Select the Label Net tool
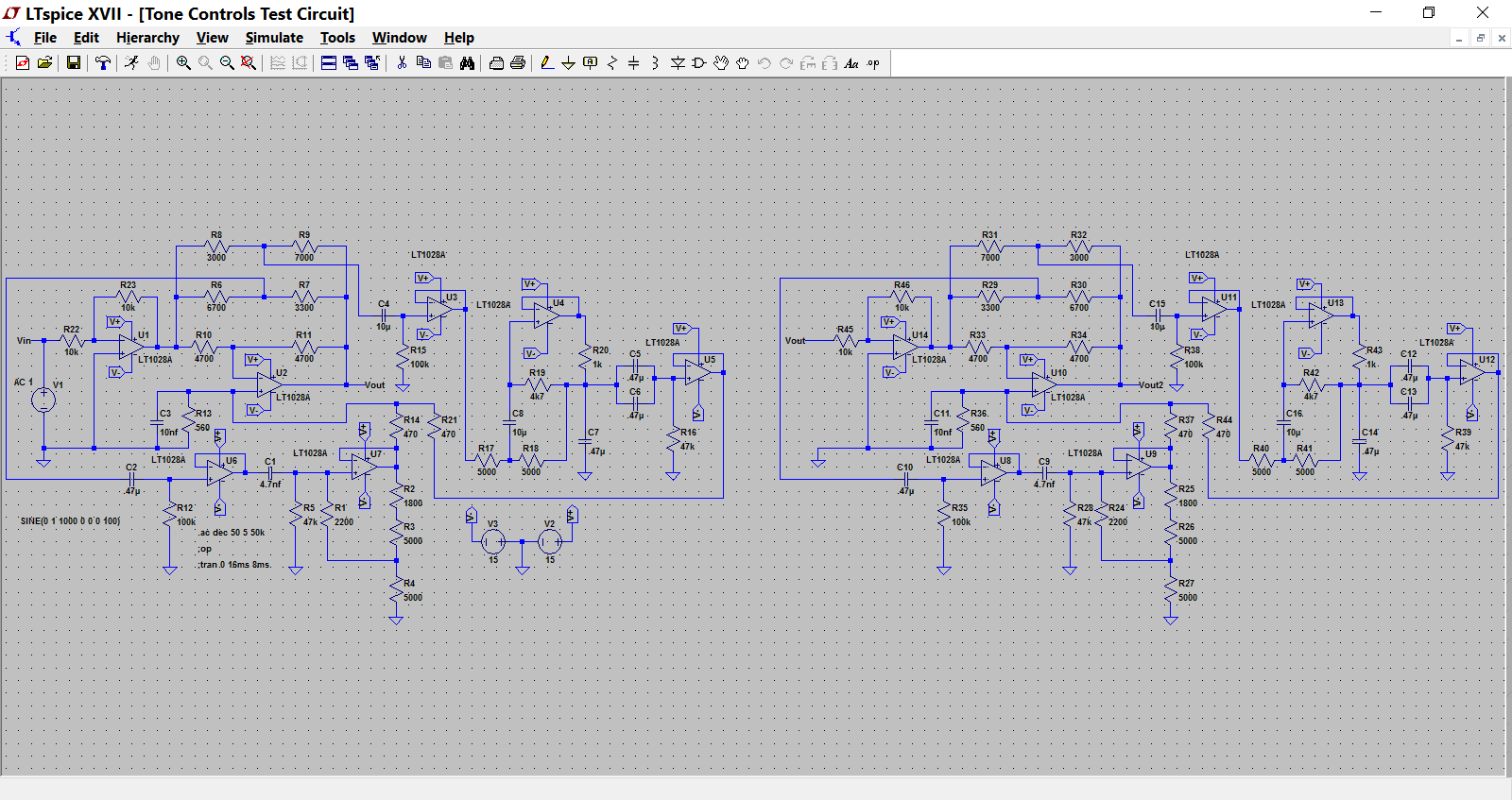Screen dimensions: 1512x800 coord(591,63)
